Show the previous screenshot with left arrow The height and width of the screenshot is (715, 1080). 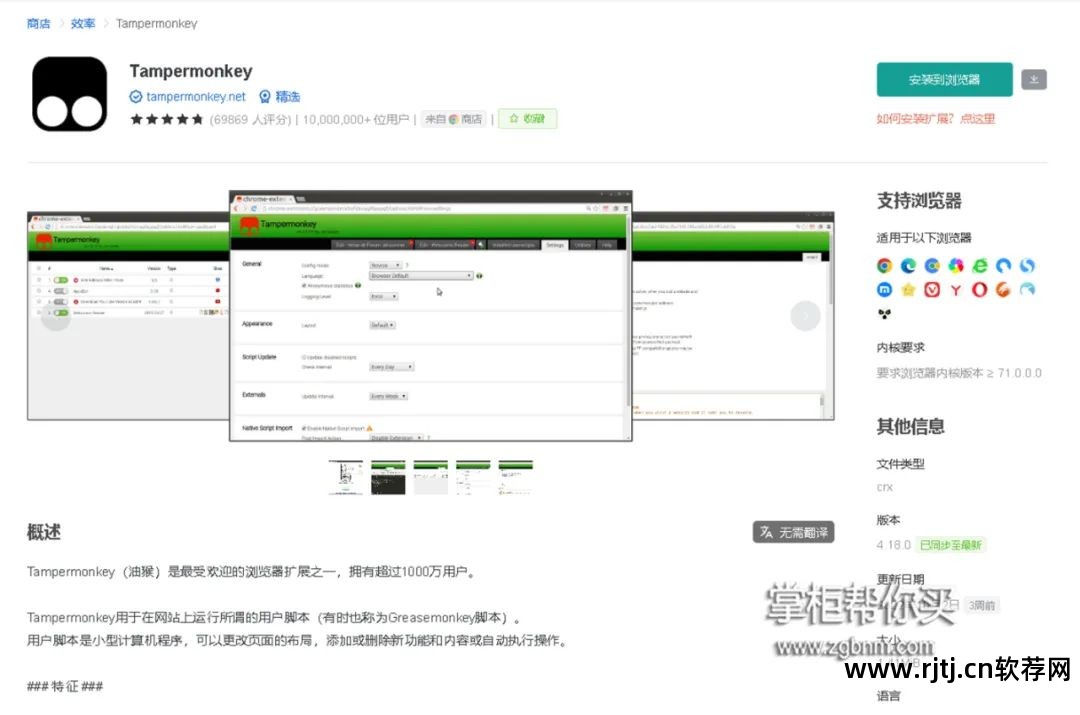[x=56, y=316]
